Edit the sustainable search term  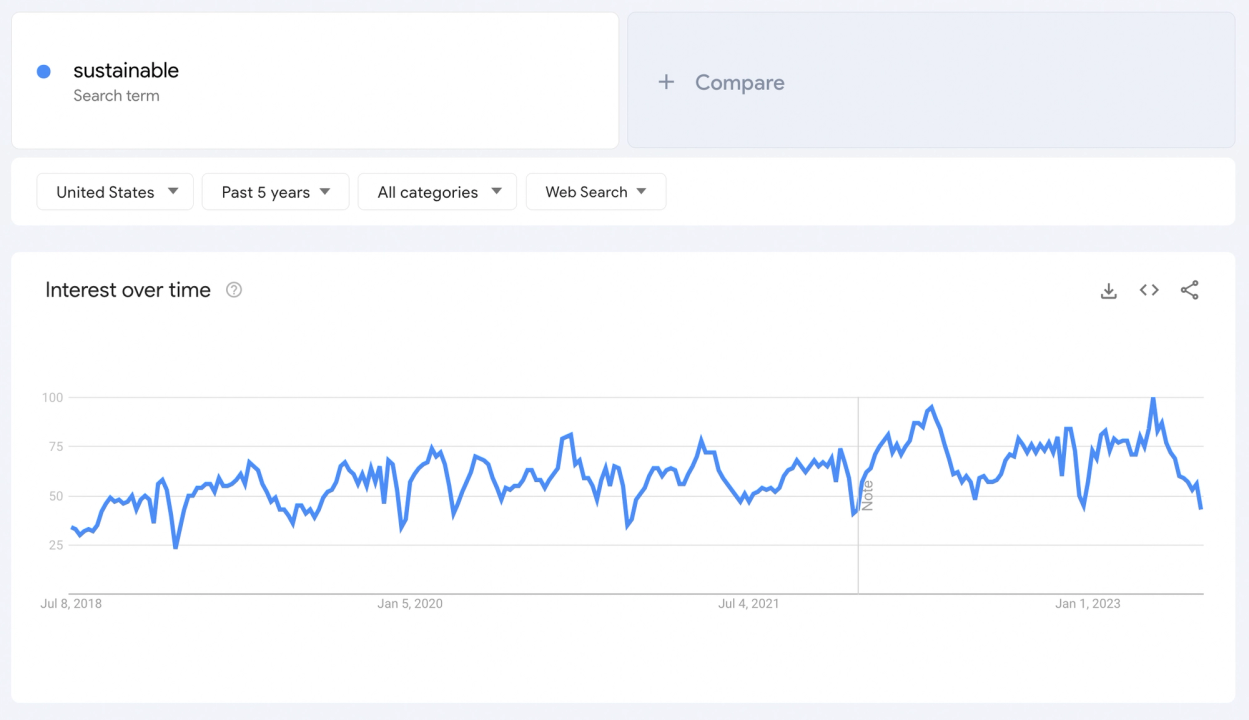coord(126,71)
